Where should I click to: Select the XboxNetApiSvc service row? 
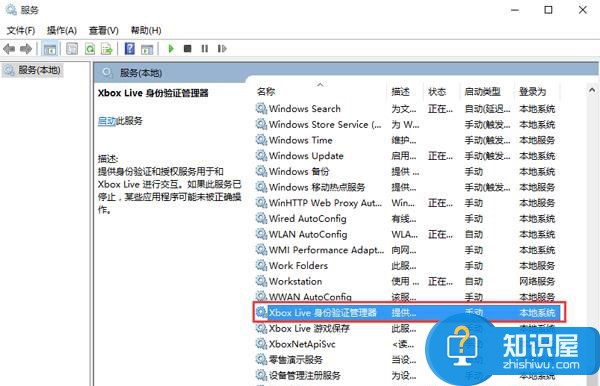click(x=407, y=344)
